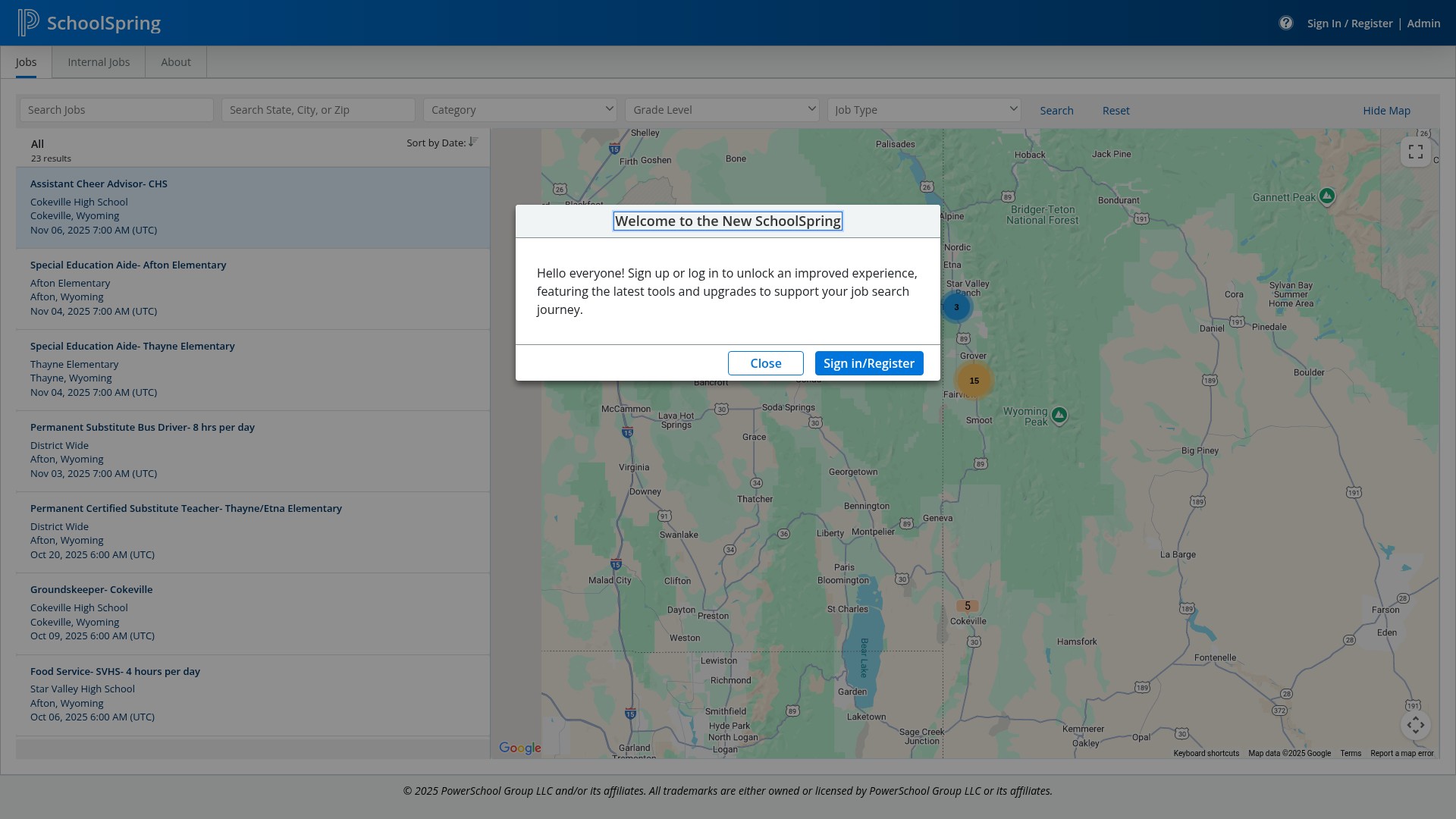Open Special Education Aide- Afton Elementary listing
Viewport: 1456px width, 819px height.
(x=253, y=288)
